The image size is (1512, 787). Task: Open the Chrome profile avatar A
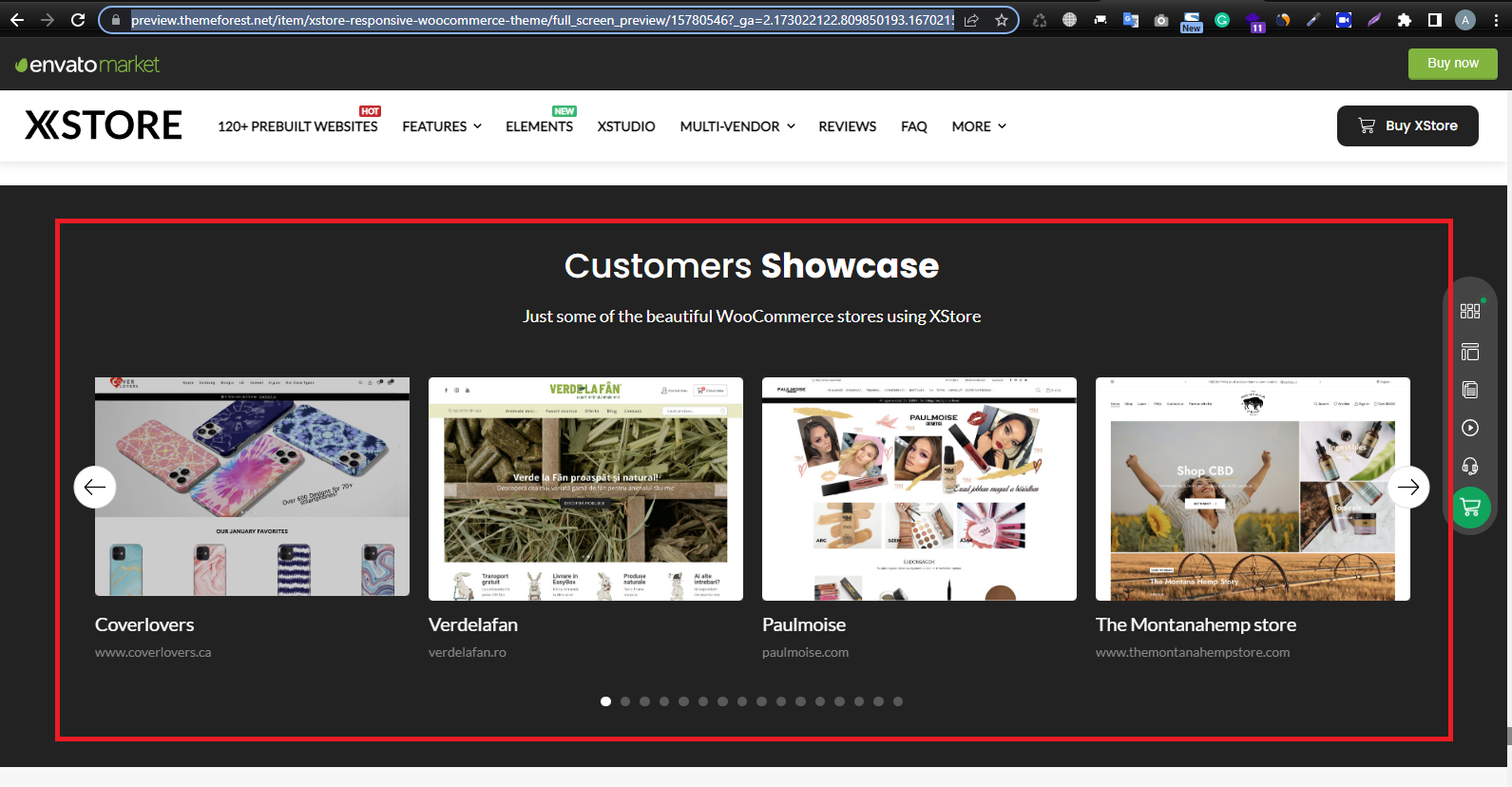1465,20
